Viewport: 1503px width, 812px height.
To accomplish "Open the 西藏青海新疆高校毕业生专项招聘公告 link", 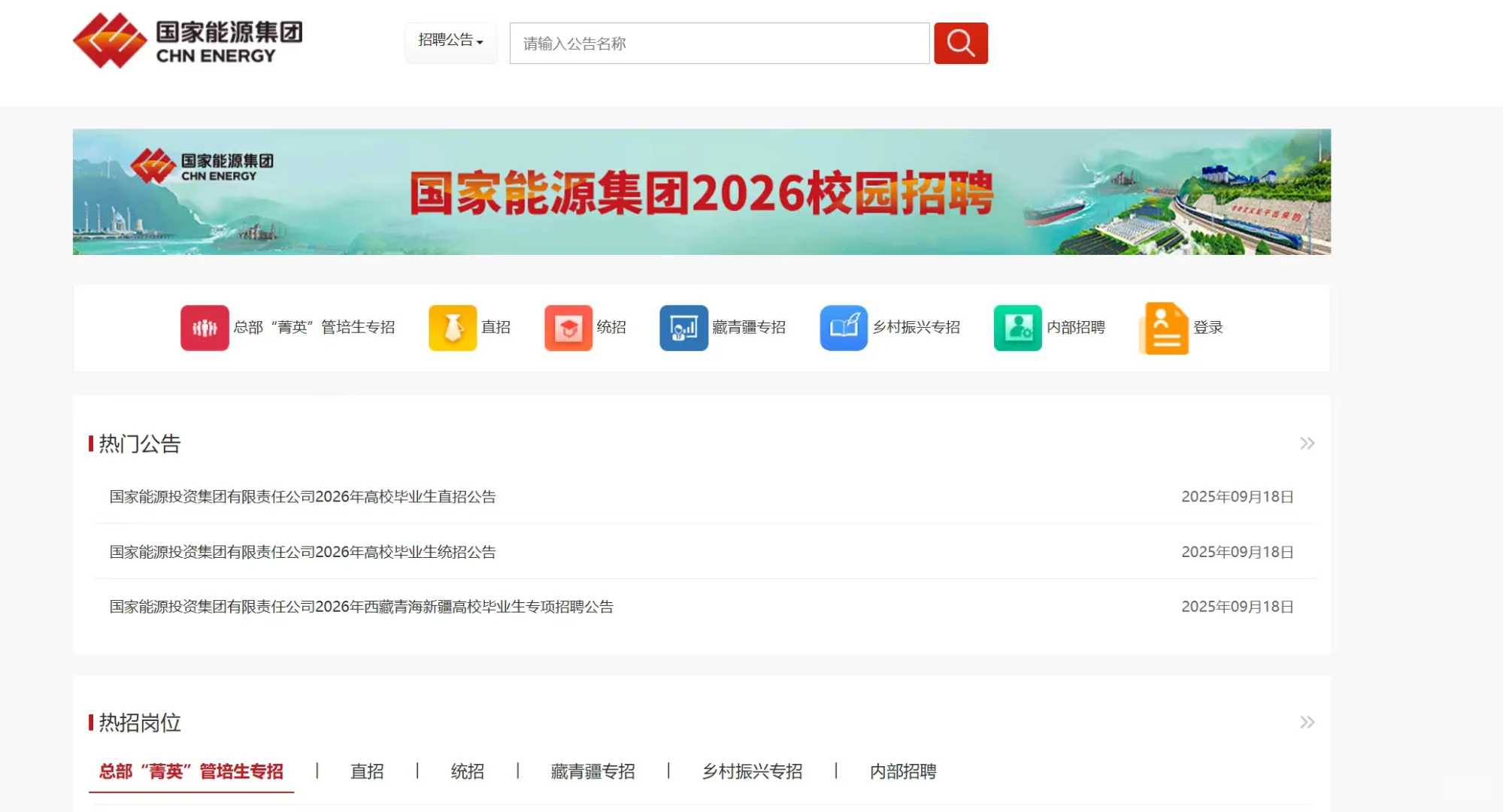I will pos(361,607).
